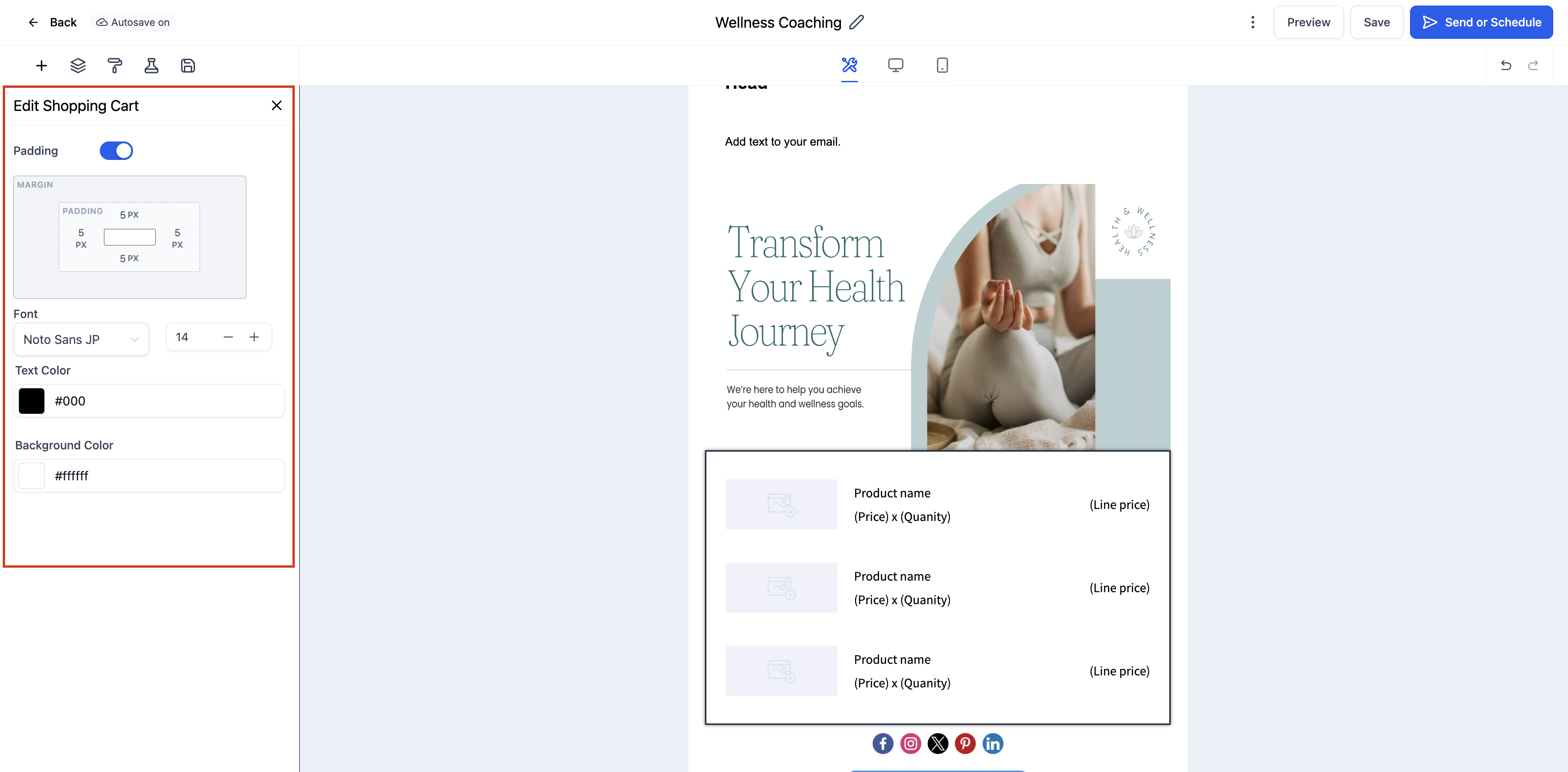Open the paint roller styles icon
The height and width of the screenshot is (772, 1568).
coord(115,66)
